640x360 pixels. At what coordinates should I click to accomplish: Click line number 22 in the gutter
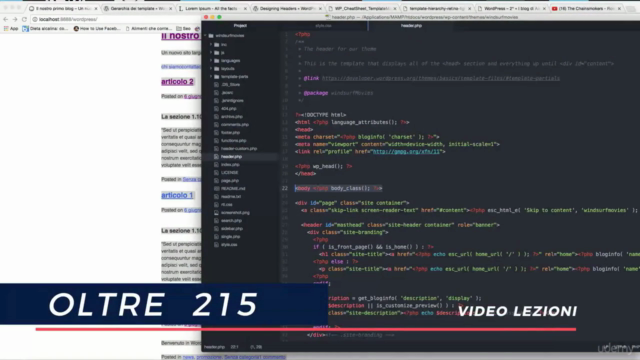pyautogui.click(x=284, y=188)
